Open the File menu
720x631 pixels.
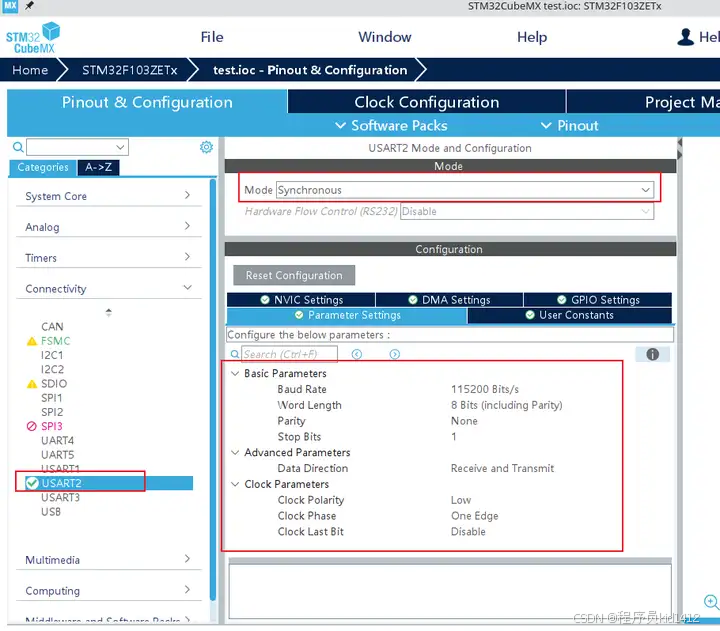(x=212, y=37)
